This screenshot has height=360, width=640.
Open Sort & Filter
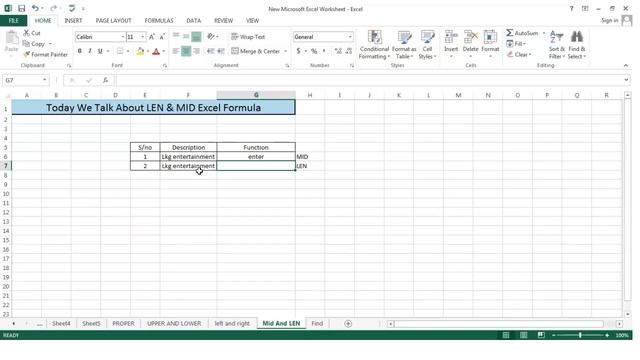point(556,44)
